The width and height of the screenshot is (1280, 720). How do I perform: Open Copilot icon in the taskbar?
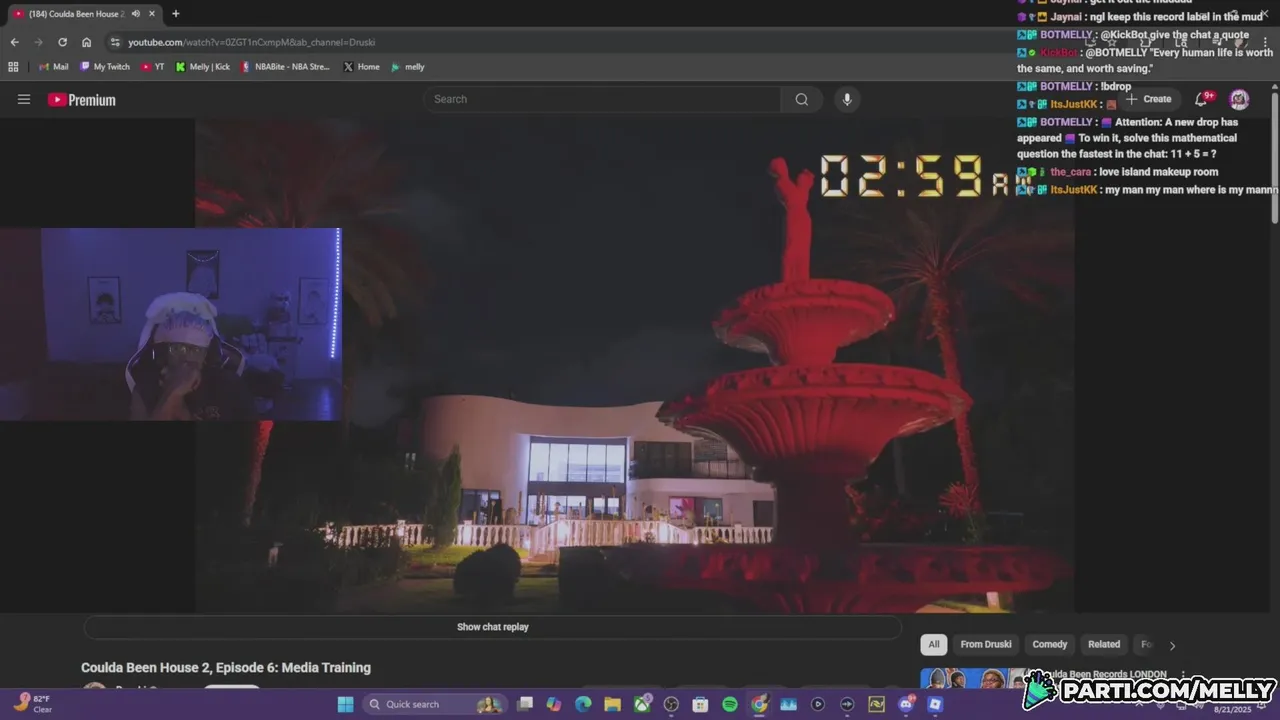coord(554,704)
